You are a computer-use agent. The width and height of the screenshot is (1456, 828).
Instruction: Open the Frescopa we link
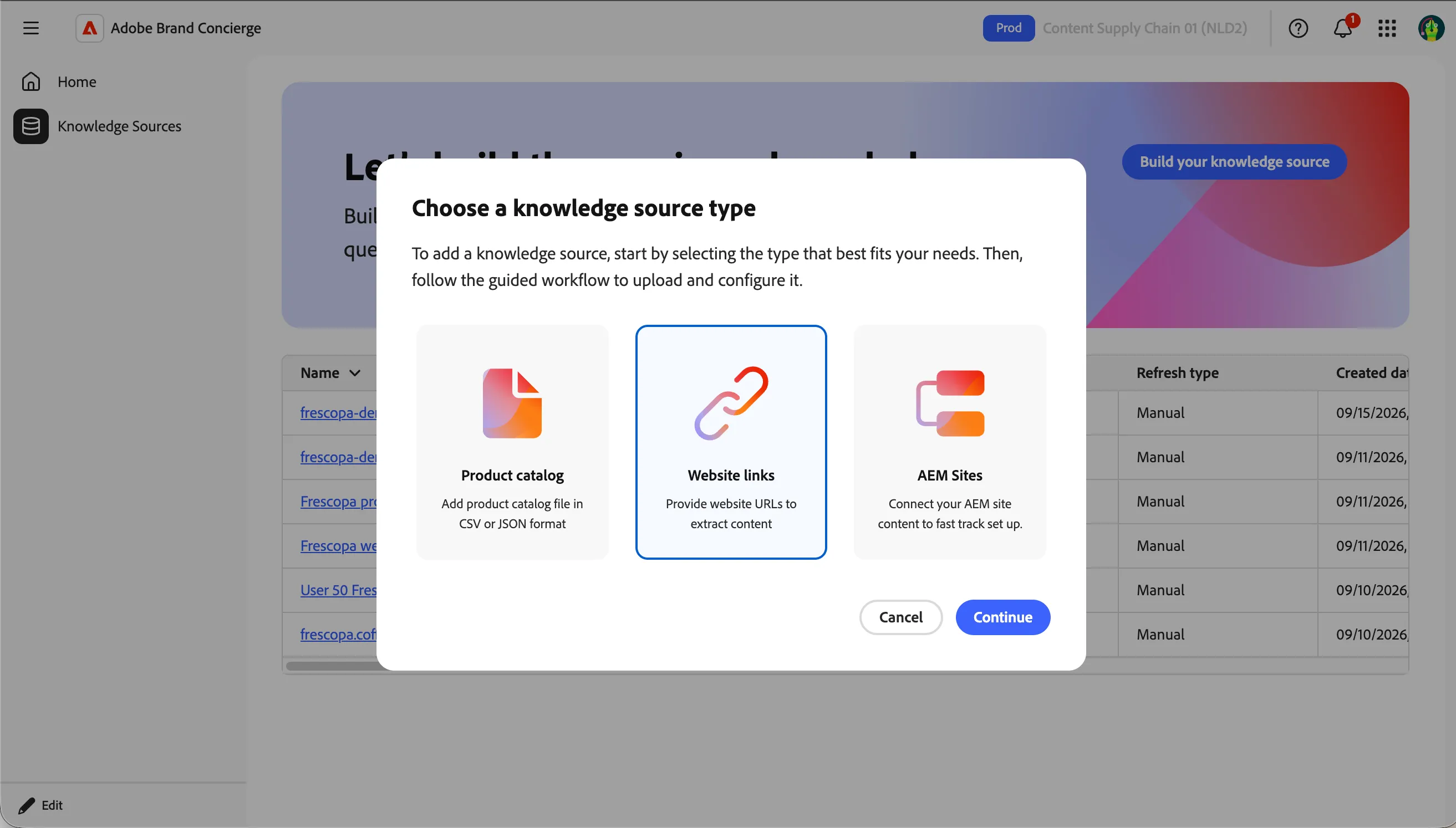[x=338, y=545]
